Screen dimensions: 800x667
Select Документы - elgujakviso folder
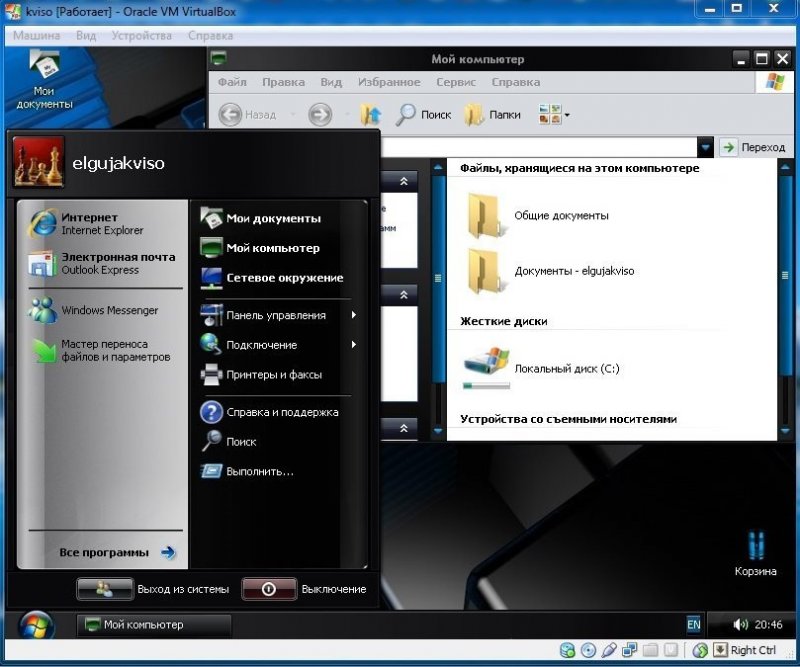[549, 270]
